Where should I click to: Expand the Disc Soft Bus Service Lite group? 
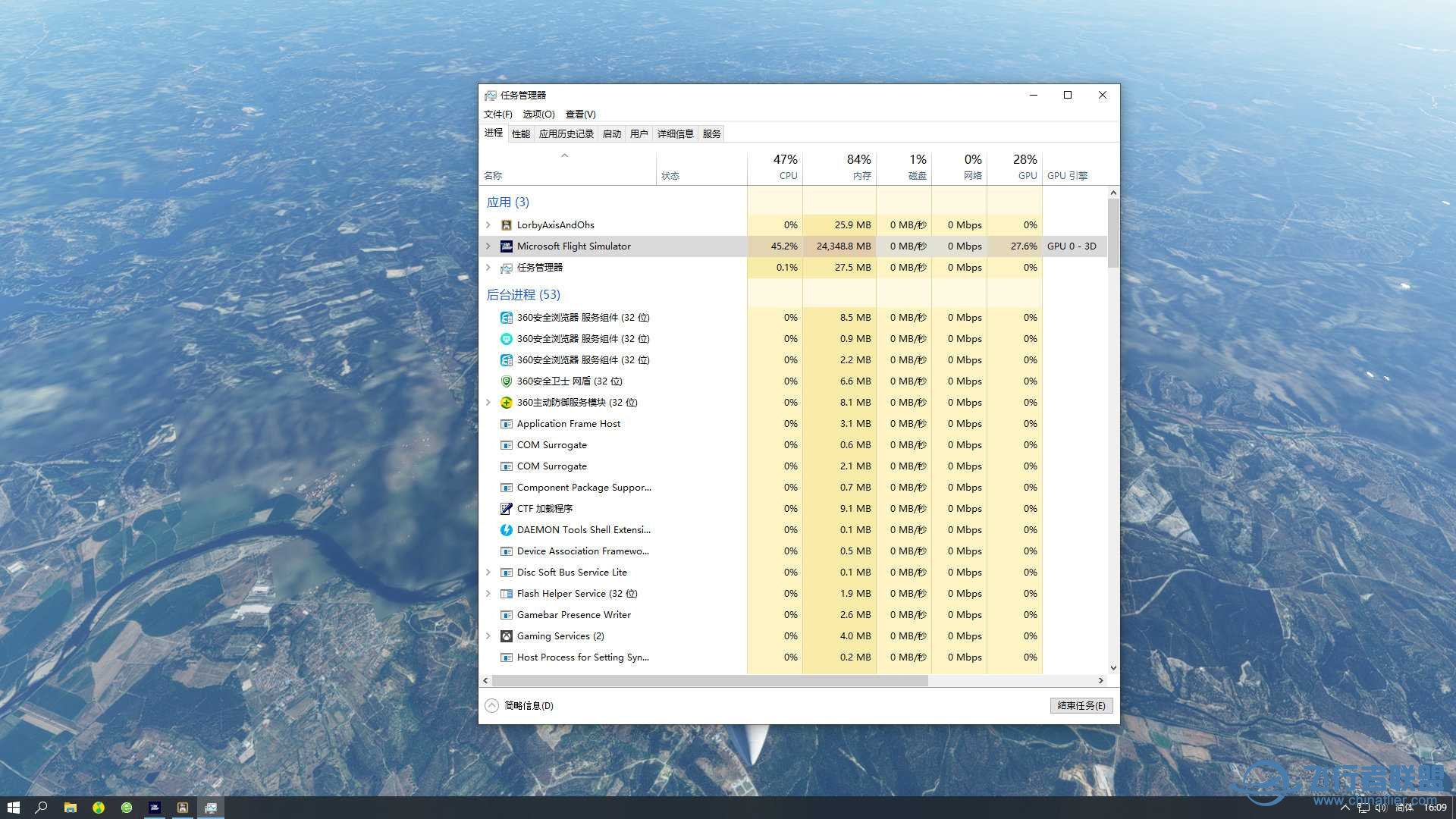pyautogui.click(x=488, y=573)
